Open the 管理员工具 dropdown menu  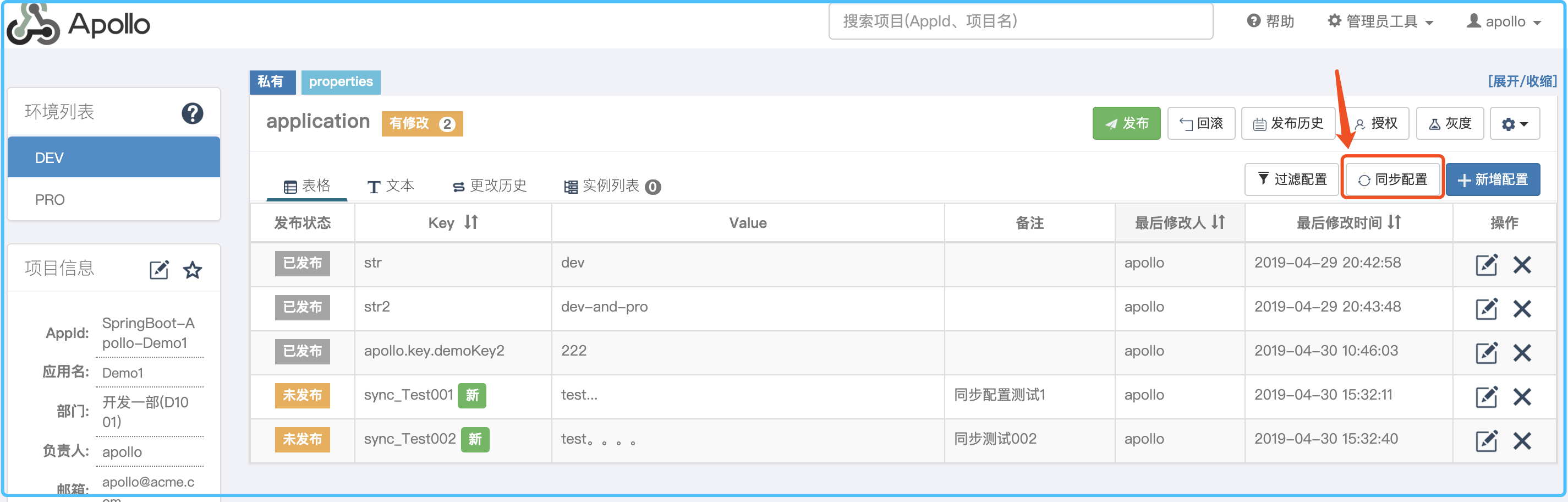click(1380, 21)
